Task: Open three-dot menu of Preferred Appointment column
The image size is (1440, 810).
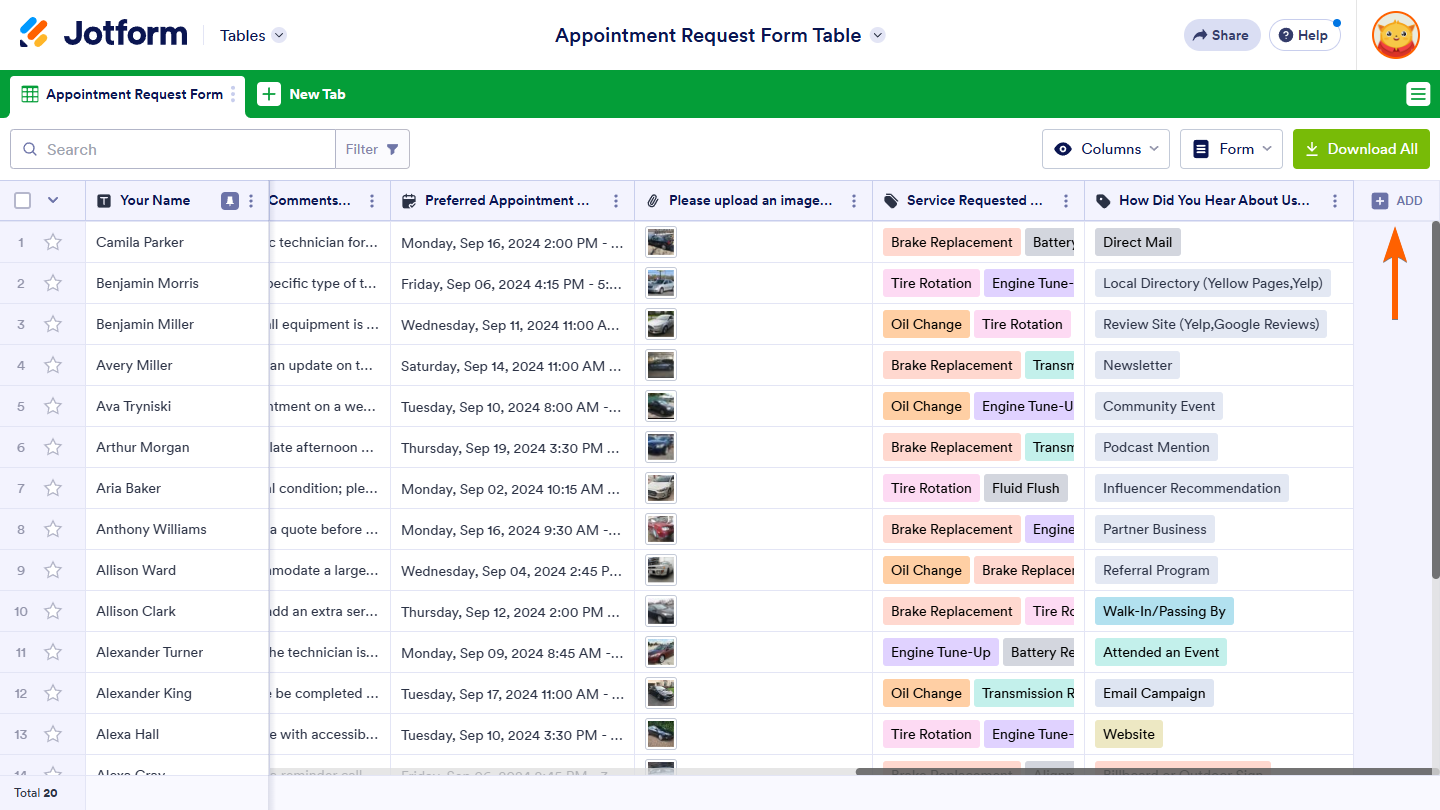Action: pyautogui.click(x=616, y=201)
